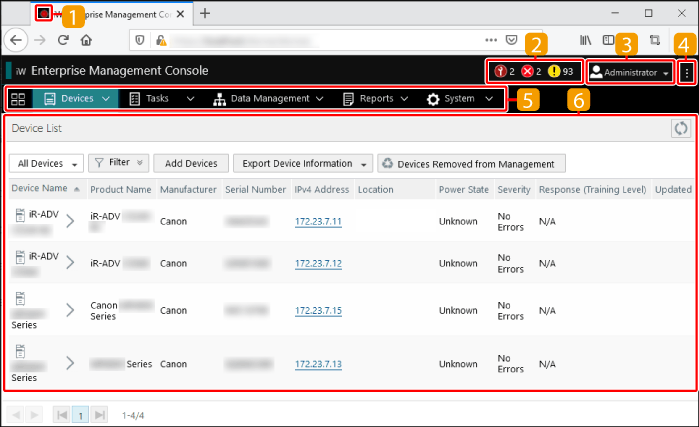This screenshot has height=427, width=699.
Task: Click the browser home icon
Action: pyautogui.click(x=86, y=41)
